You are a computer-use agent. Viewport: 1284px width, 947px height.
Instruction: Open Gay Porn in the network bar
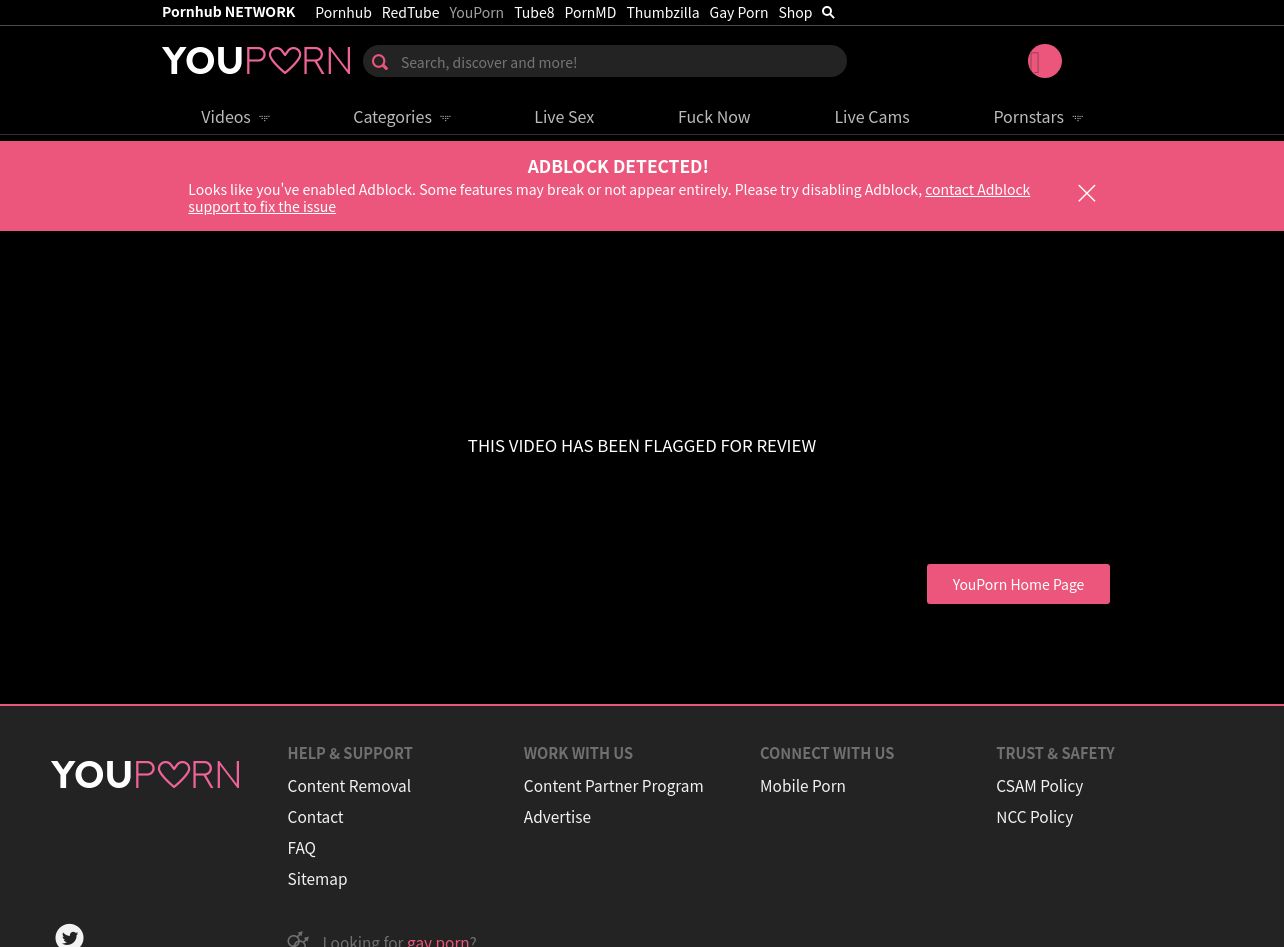click(739, 12)
